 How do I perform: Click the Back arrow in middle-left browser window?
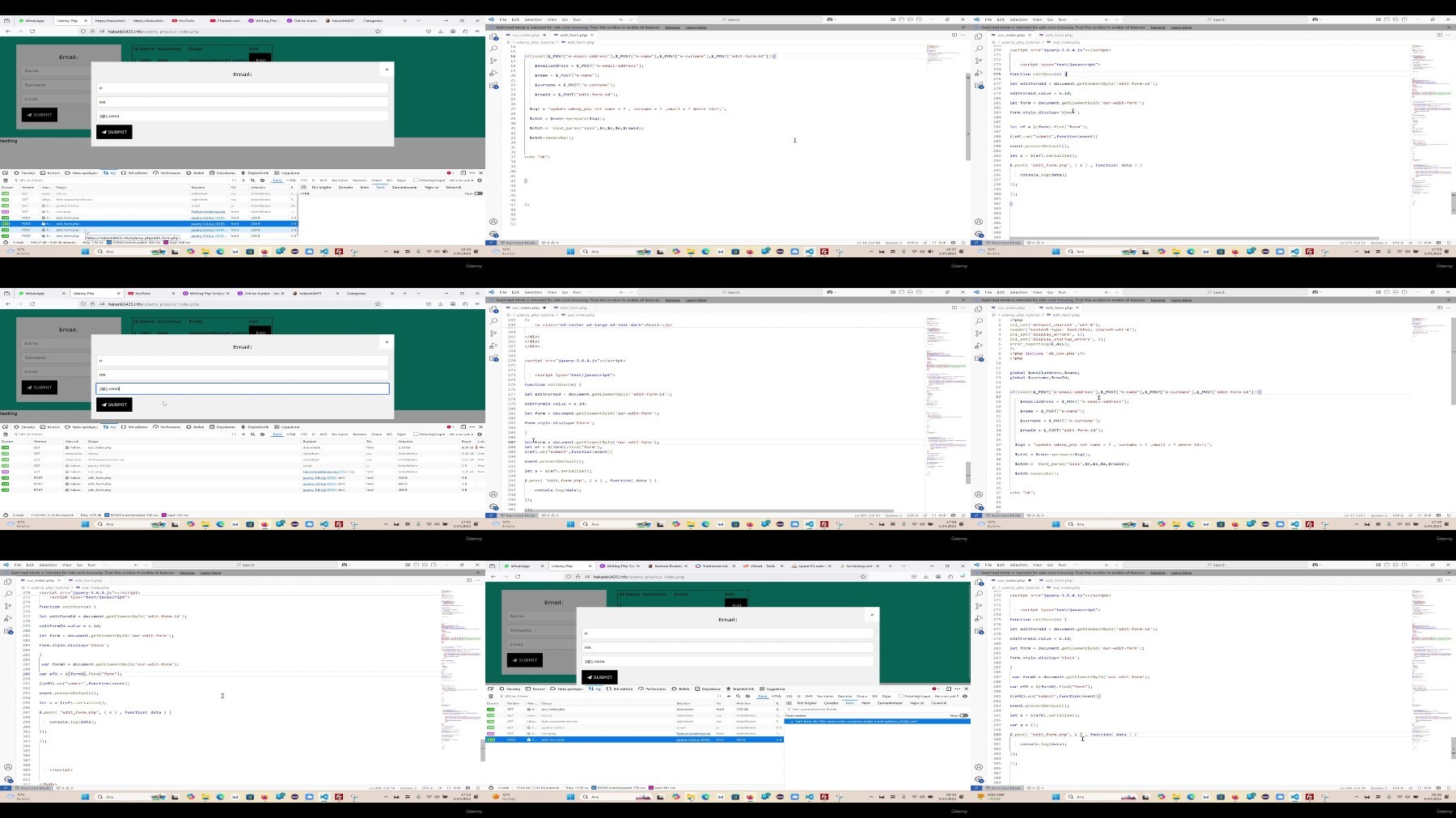point(8,303)
